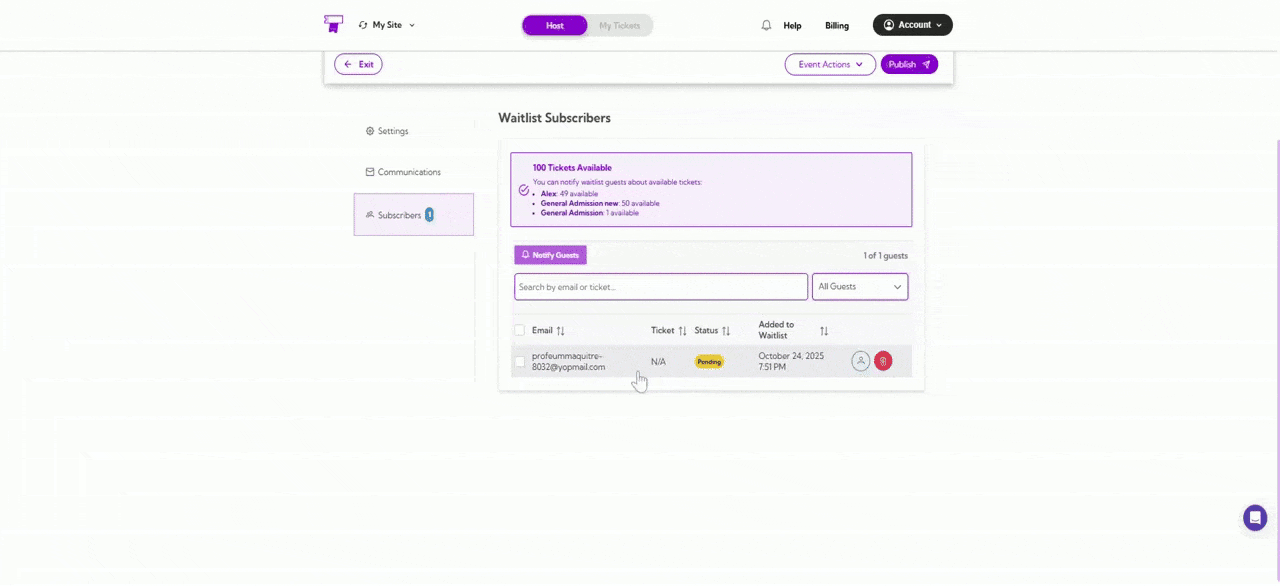Click the yellow Pending status badge
Viewport: 1280px width, 586px height.
pos(709,361)
